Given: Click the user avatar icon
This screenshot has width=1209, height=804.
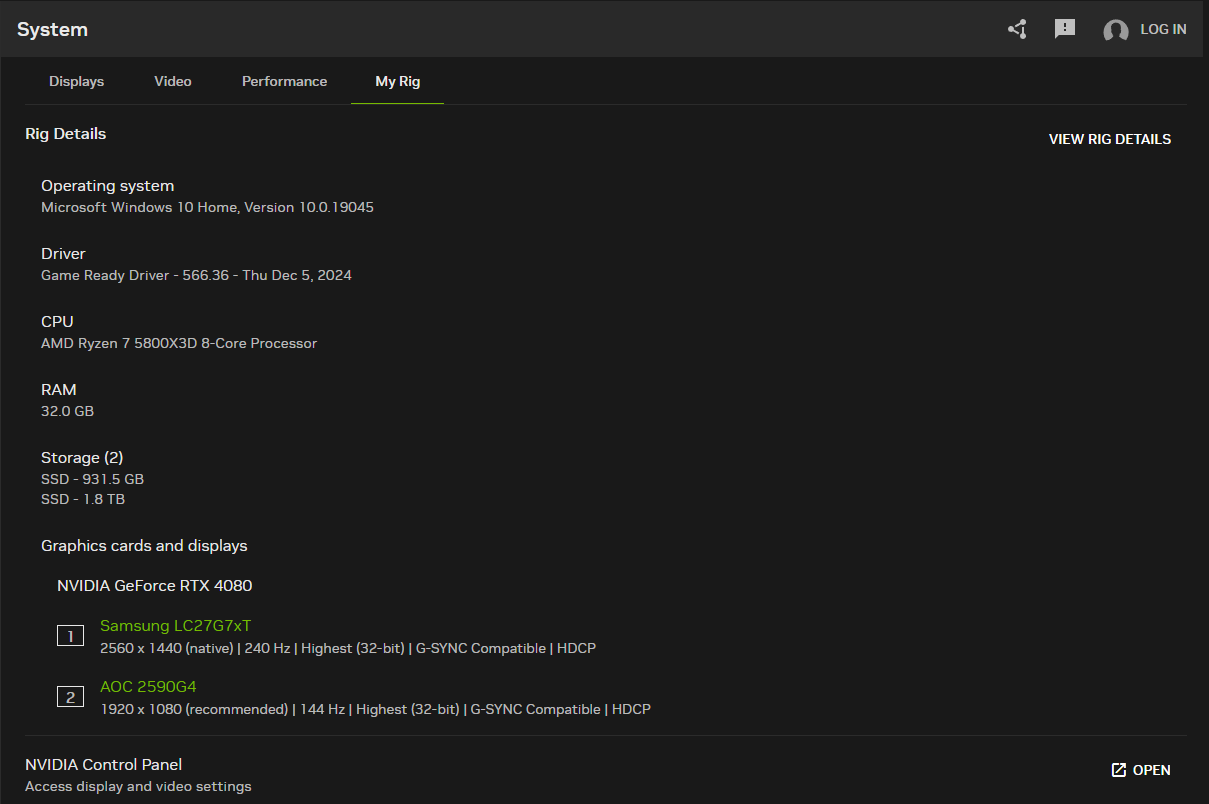Looking at the screenshot, I should point(1116,31).
